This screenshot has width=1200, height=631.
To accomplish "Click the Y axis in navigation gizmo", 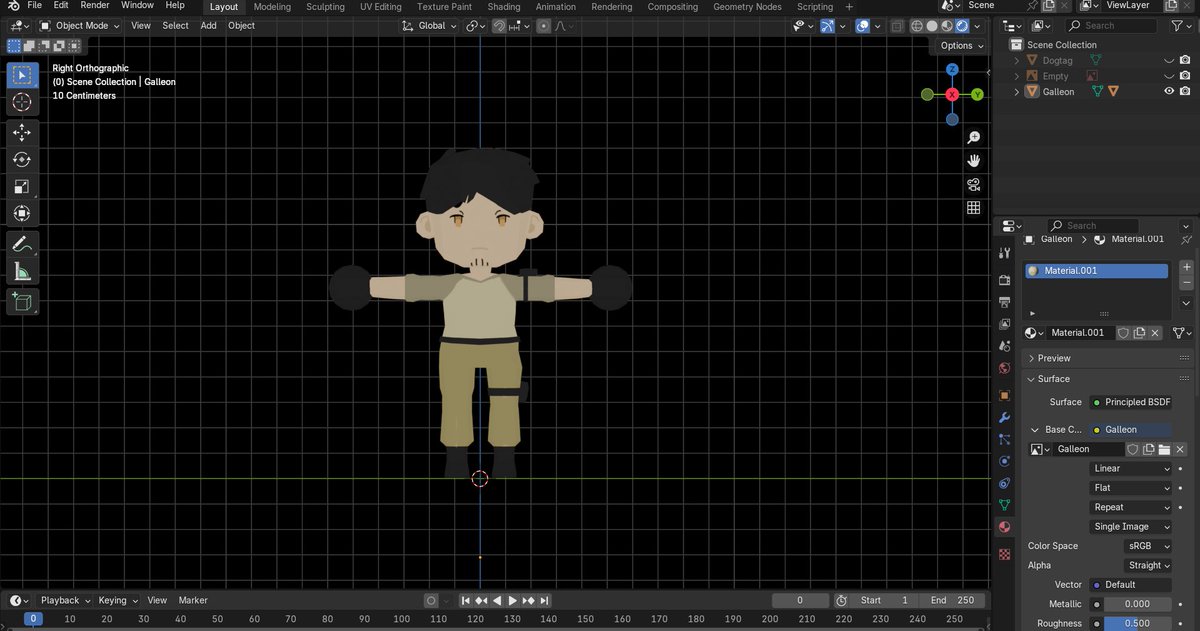I will [x=977, y=94].
